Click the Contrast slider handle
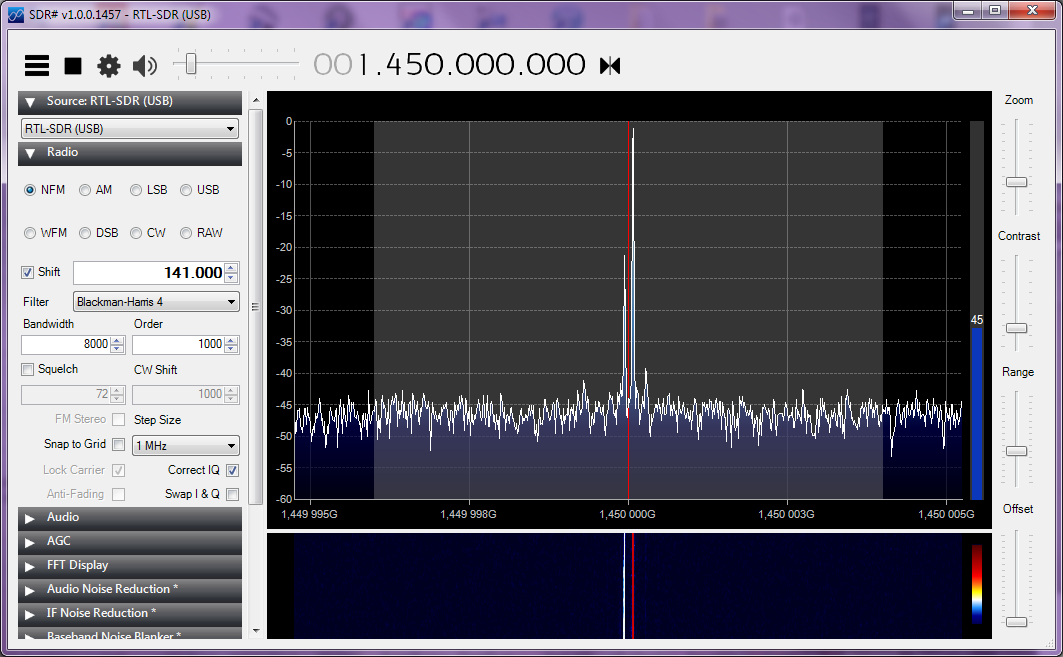 [1016, 328]
